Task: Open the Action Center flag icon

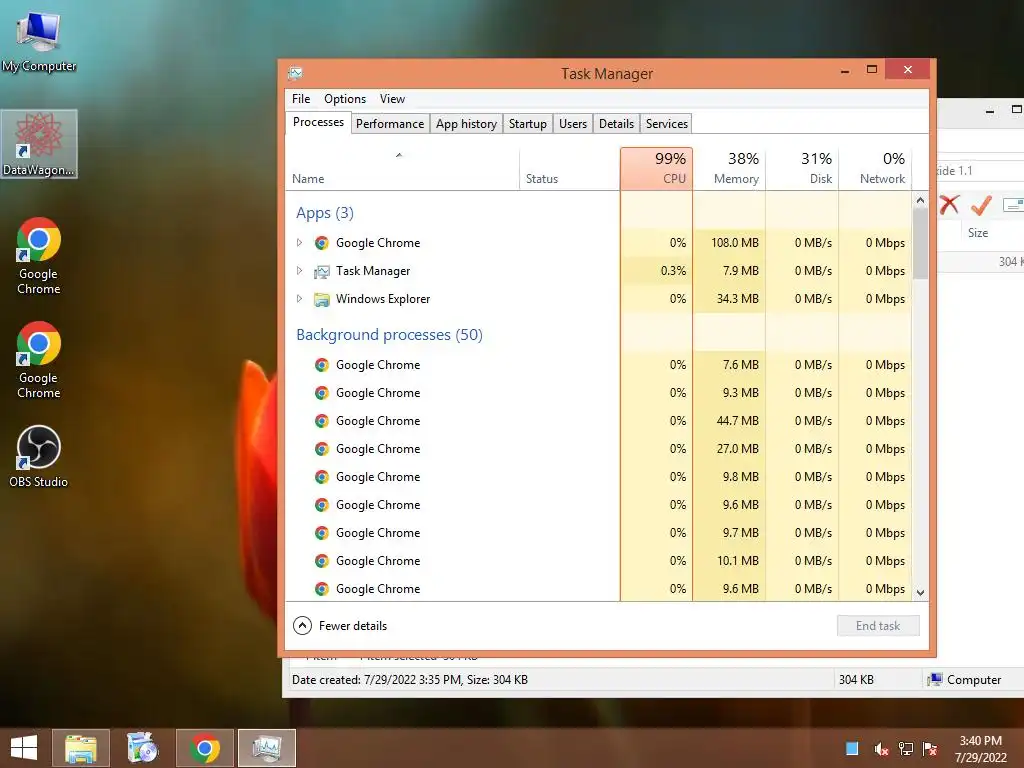Action: pyautogui.click(x=930, y=749)
